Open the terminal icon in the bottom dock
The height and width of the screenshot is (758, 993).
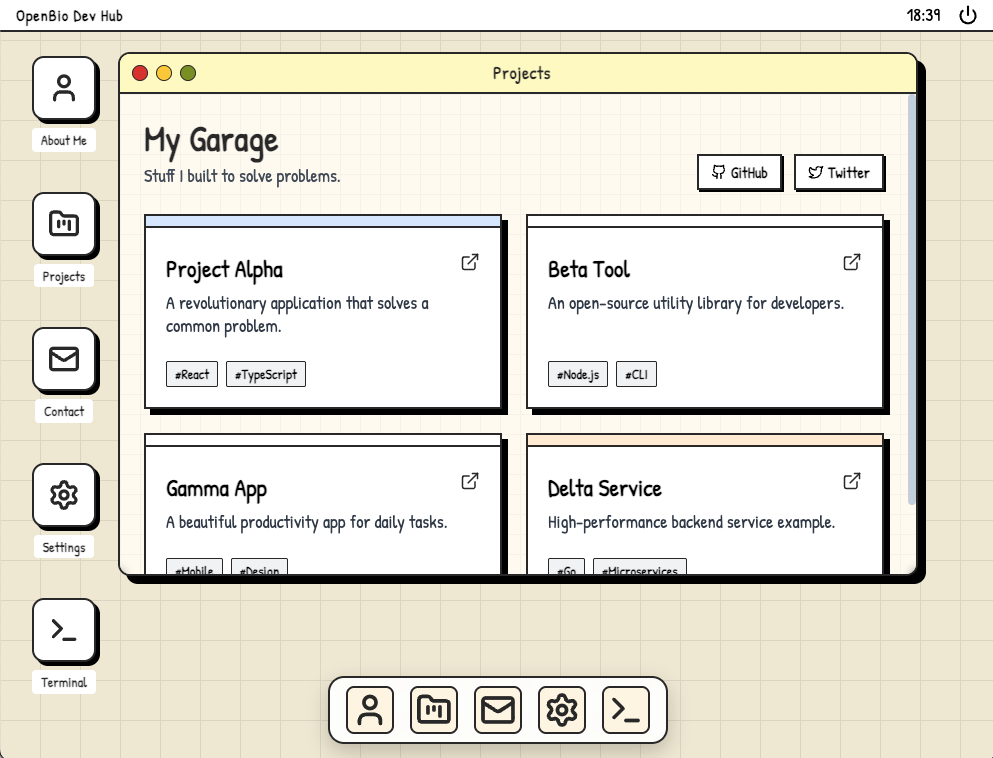pos(625,709)
